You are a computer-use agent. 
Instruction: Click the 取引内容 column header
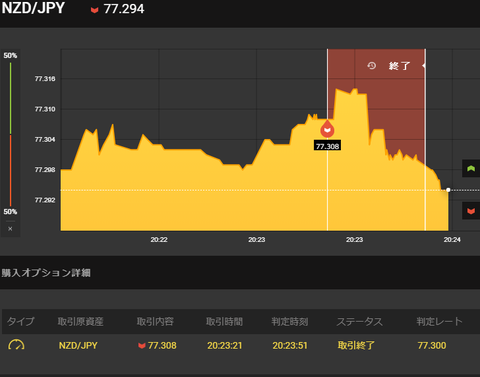click(x=155, y=321)
